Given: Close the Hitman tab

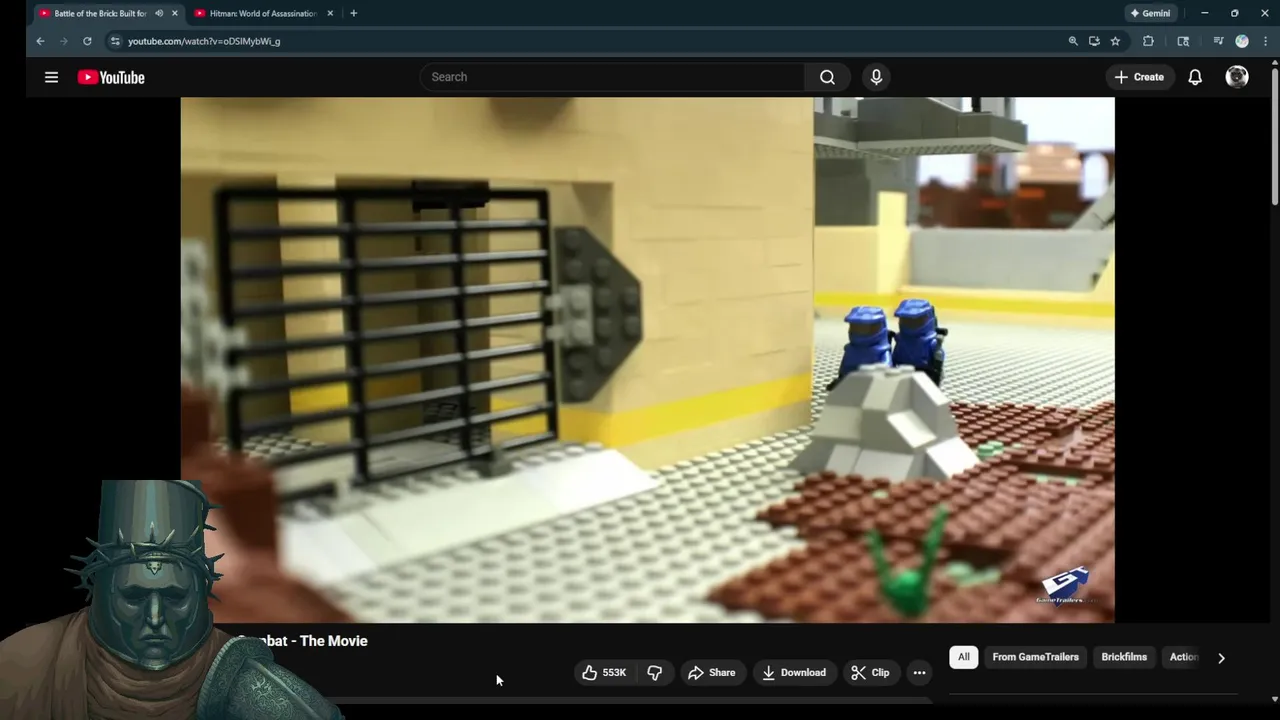Looking at the screenshot, I should point(330,13).
